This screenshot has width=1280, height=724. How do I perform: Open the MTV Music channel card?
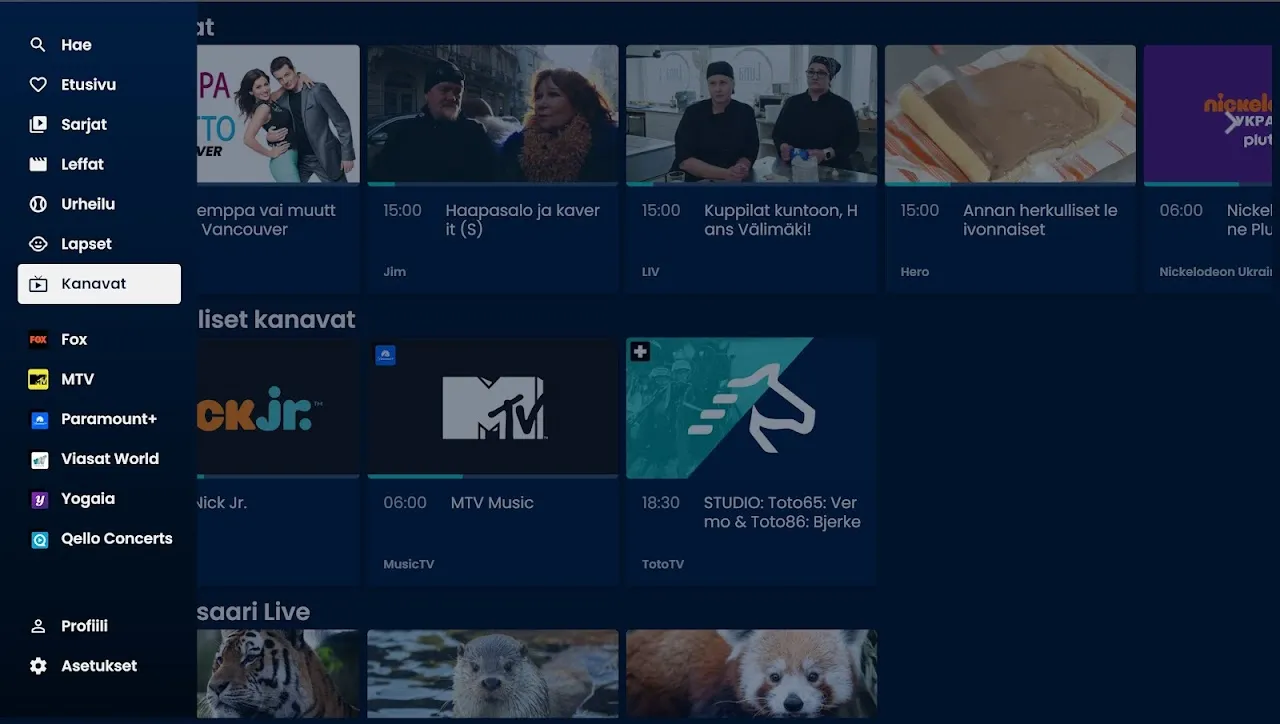pyautogui.click(x=493, y=461)
